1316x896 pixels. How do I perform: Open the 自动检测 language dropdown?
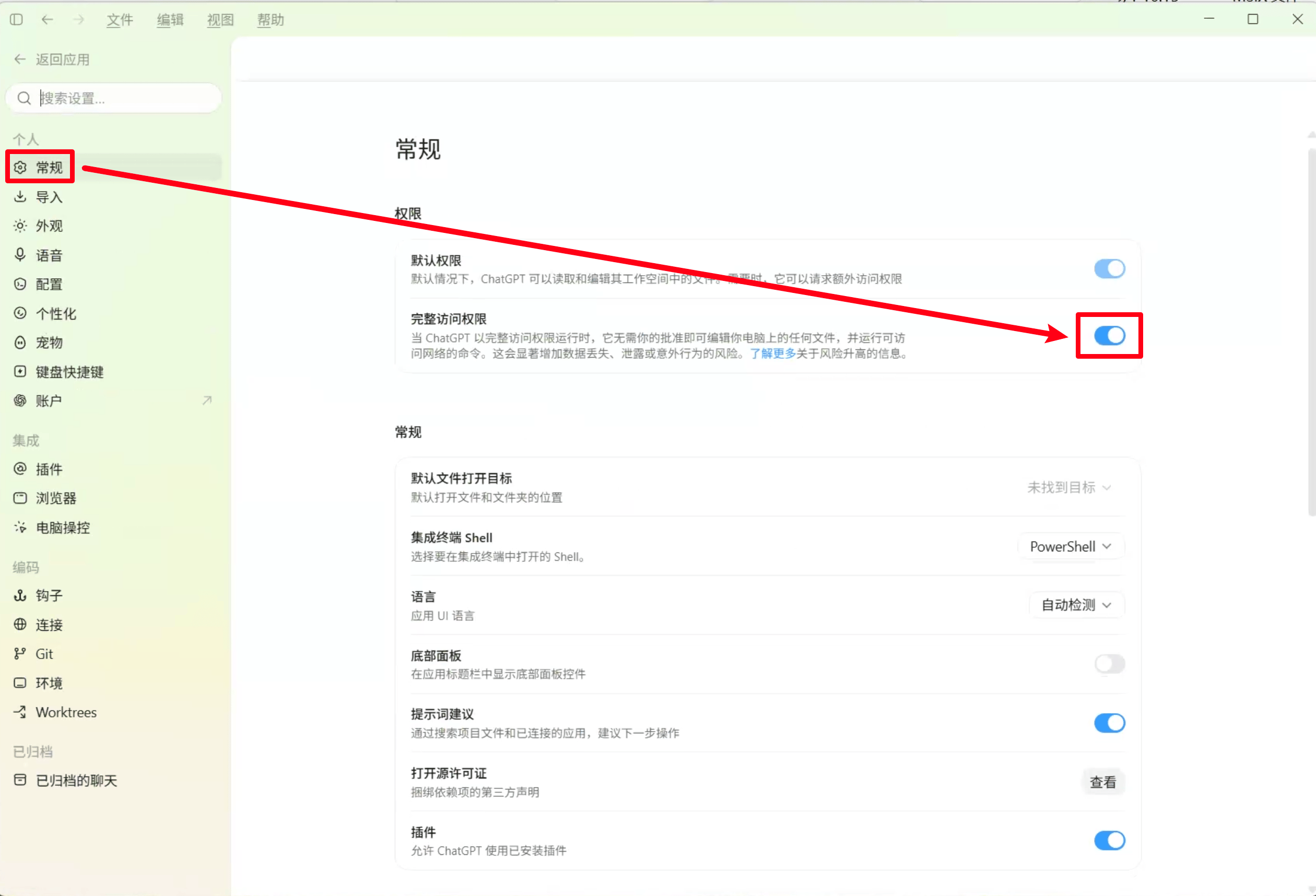pos(1076,605)
